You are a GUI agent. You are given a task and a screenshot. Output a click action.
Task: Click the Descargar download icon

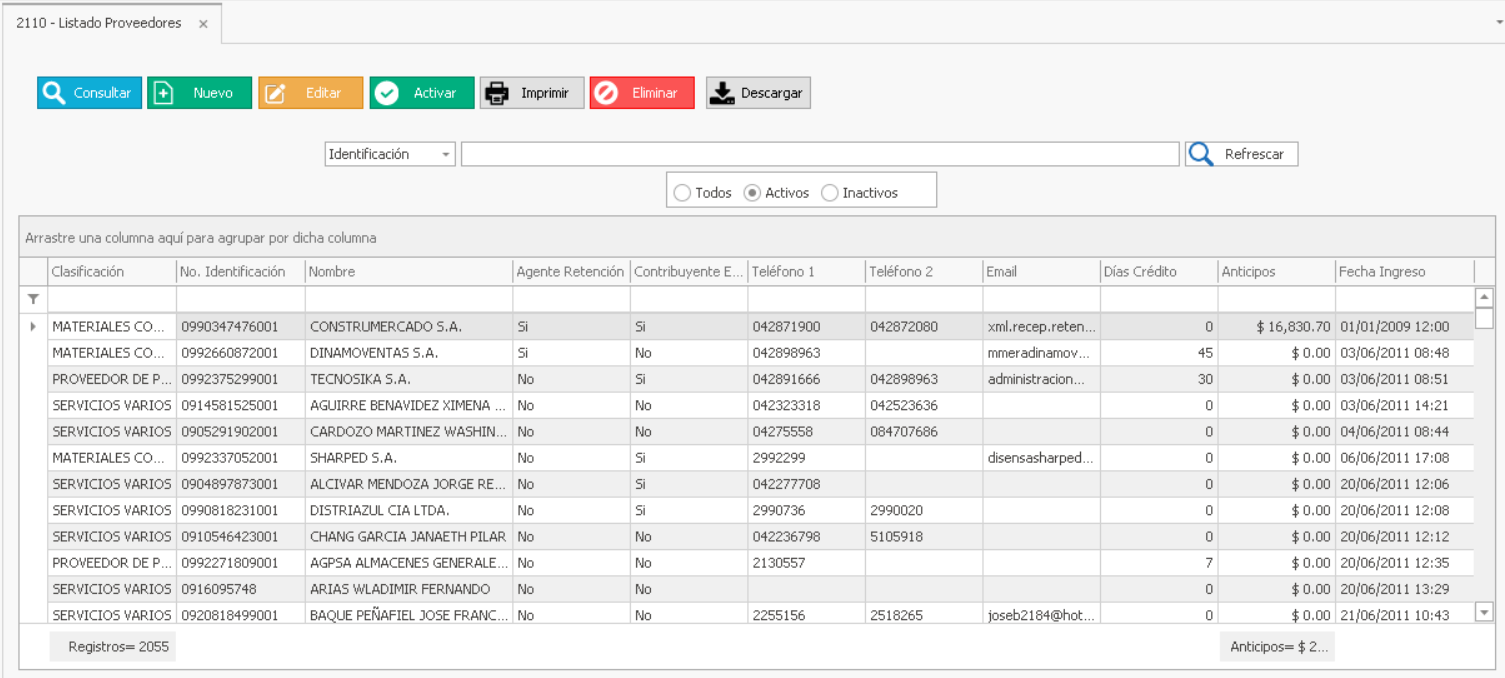pos(722,93)
